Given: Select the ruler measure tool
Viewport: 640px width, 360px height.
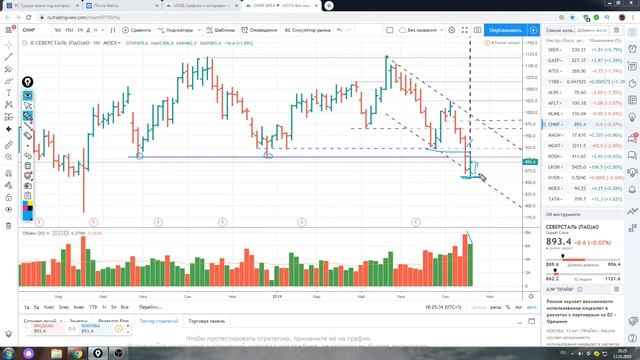Looking at the screenshot, I should coord(9,145).
